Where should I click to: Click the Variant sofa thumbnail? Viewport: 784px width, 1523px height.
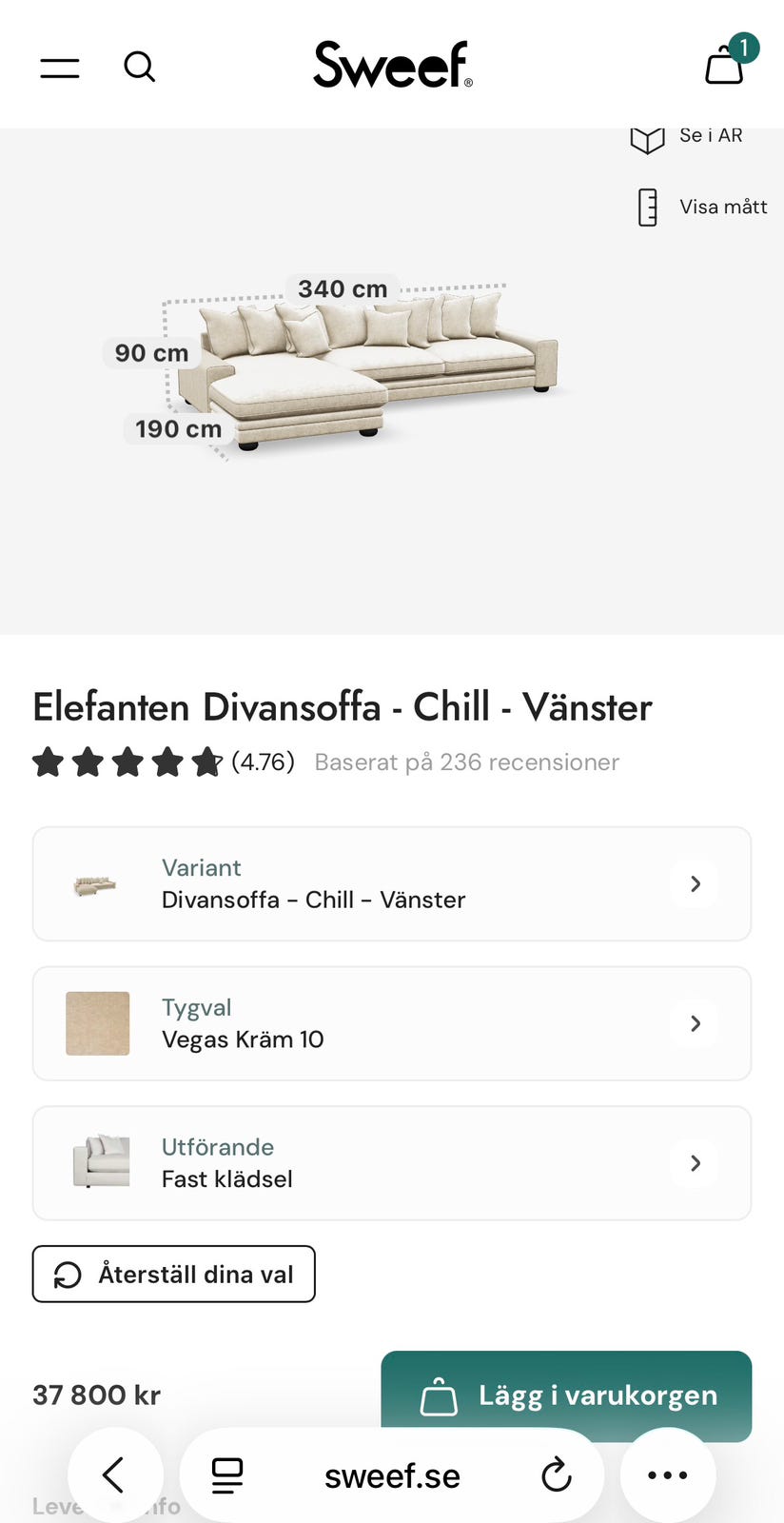pos(95,885)
